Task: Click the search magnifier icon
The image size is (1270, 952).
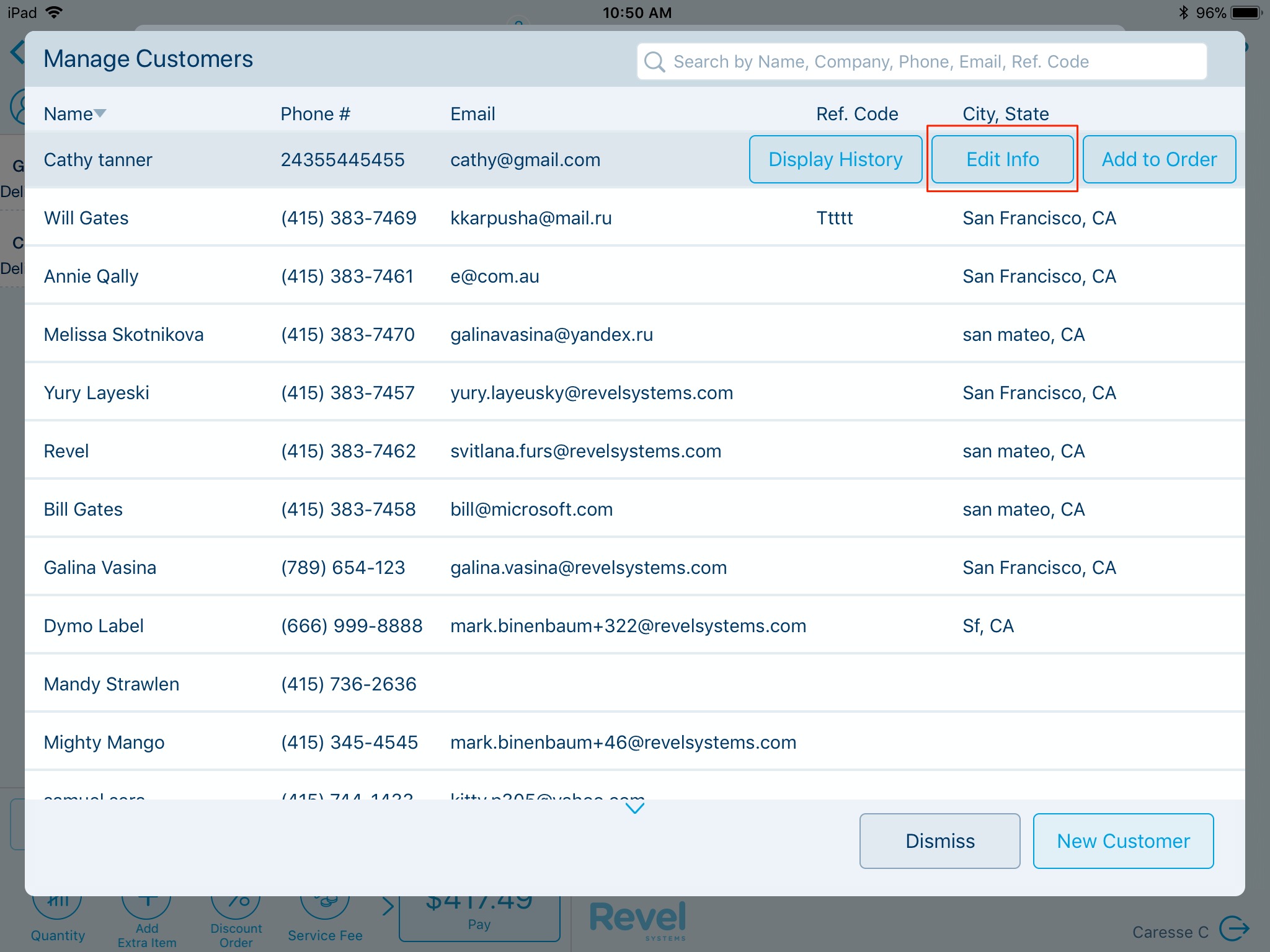Action: [x=654, y=62]
